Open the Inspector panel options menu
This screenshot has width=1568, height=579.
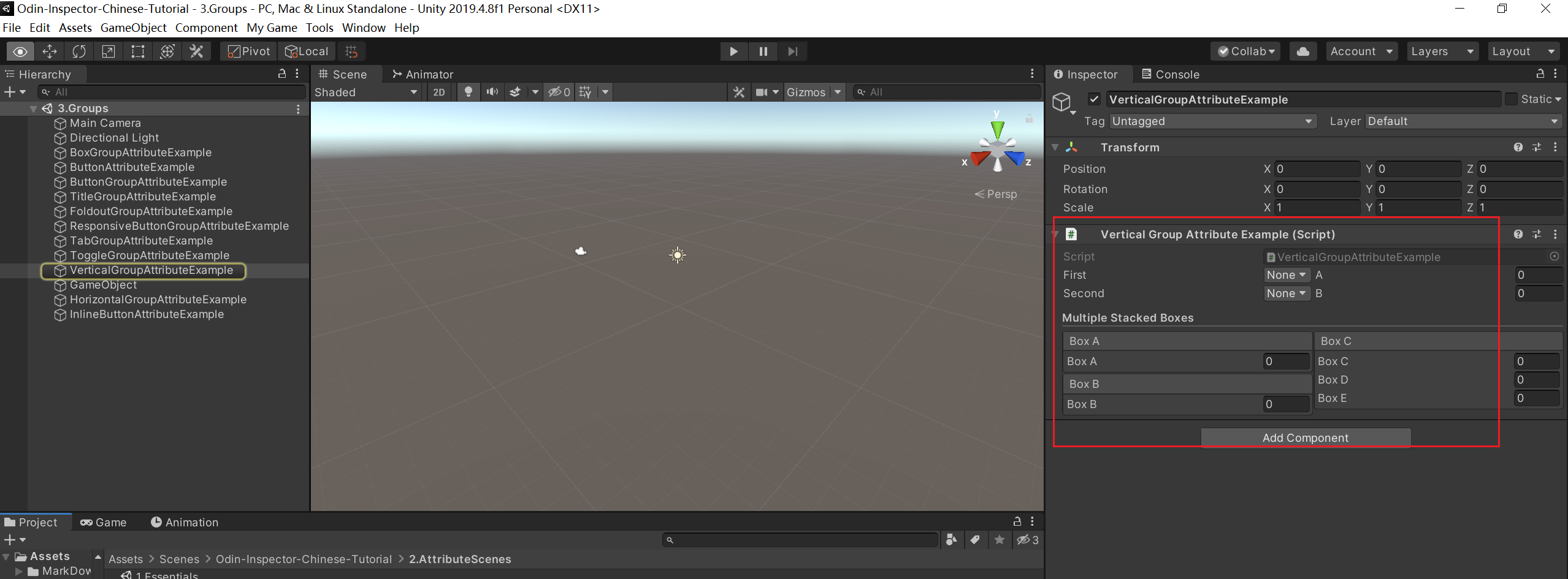(1555, 74)
